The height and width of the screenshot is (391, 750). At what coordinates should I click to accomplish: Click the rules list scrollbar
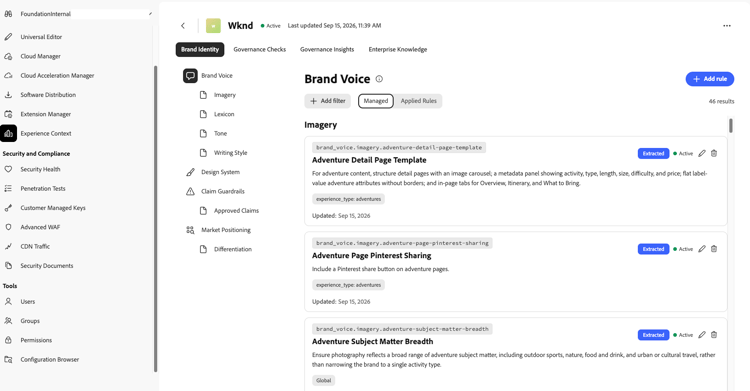point(731,126)
